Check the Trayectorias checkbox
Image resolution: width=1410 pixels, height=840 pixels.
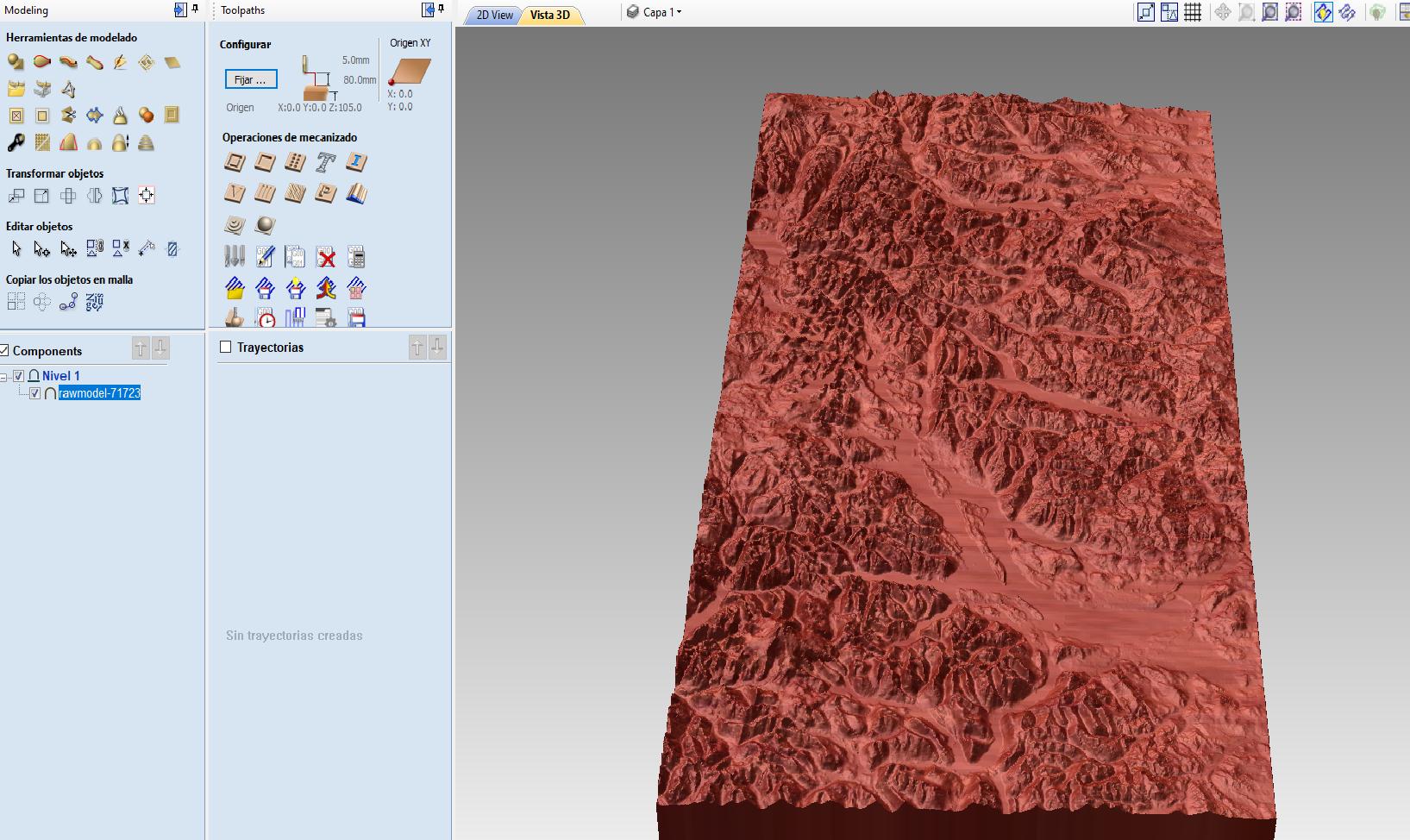(226, 347)
